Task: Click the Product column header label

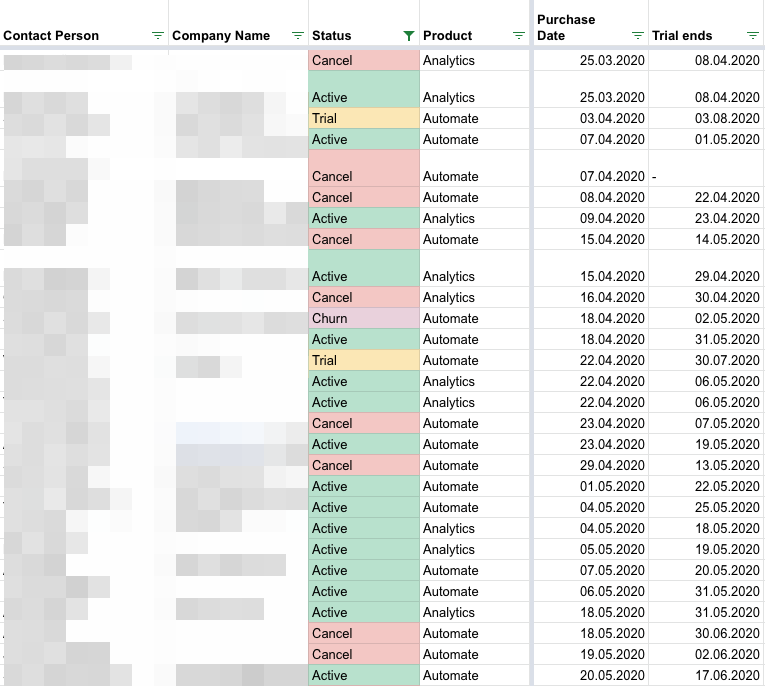Action: [447, 36]
